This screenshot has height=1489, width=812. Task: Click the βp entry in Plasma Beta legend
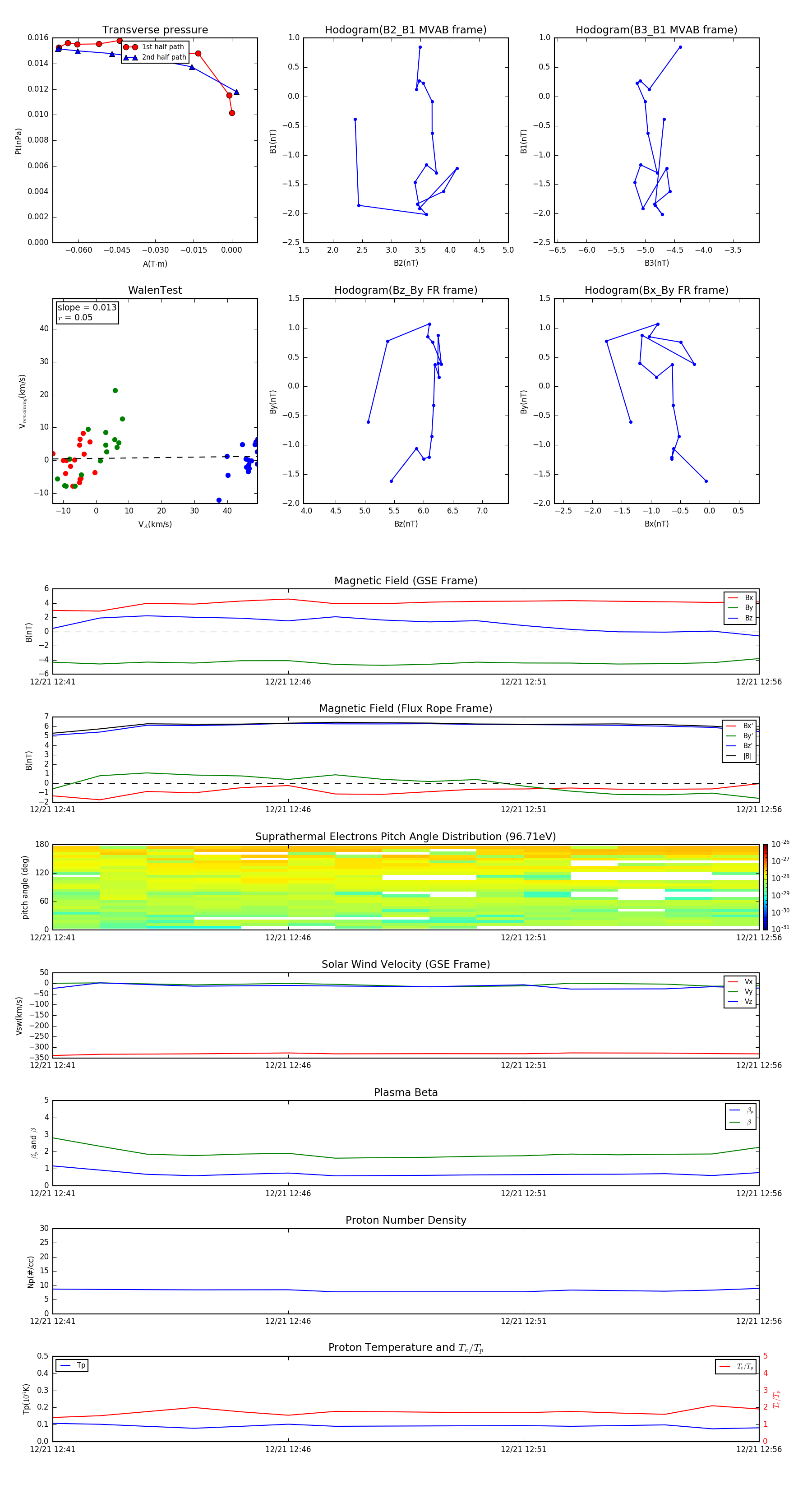tap(741, 1110)
